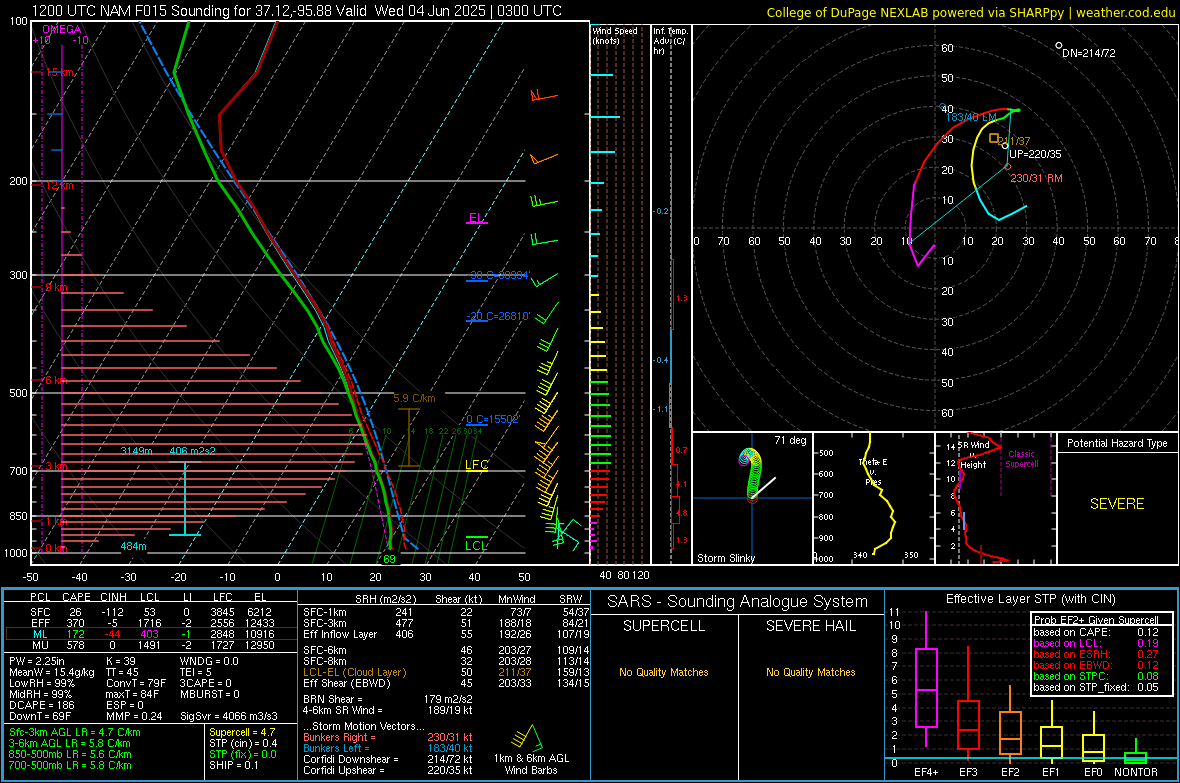Click the green NONTOR box plot
Viewport: 1180px width, 783px height.
[x=1135, y=752]
